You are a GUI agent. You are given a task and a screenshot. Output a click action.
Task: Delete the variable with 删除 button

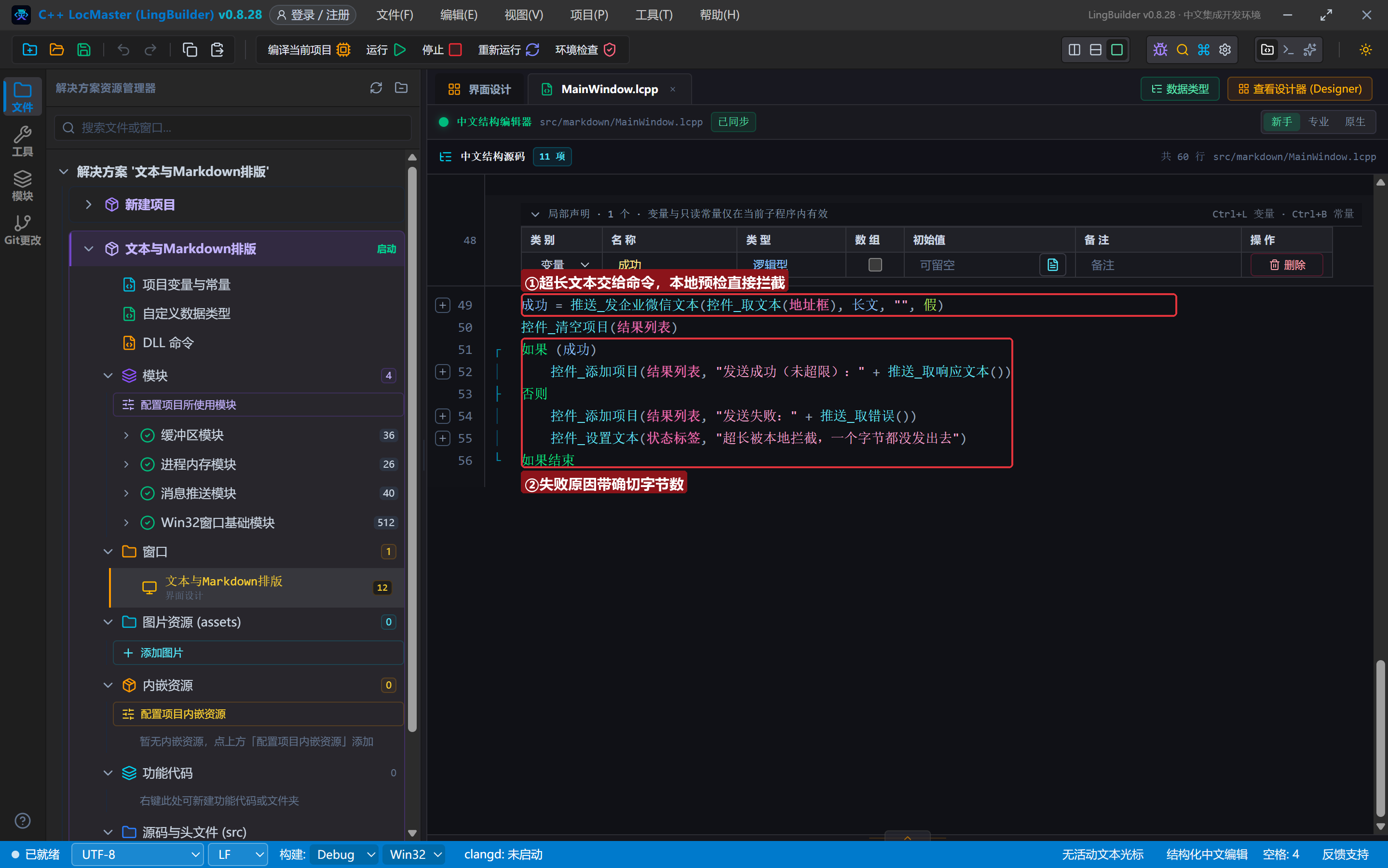point(1287,265)
